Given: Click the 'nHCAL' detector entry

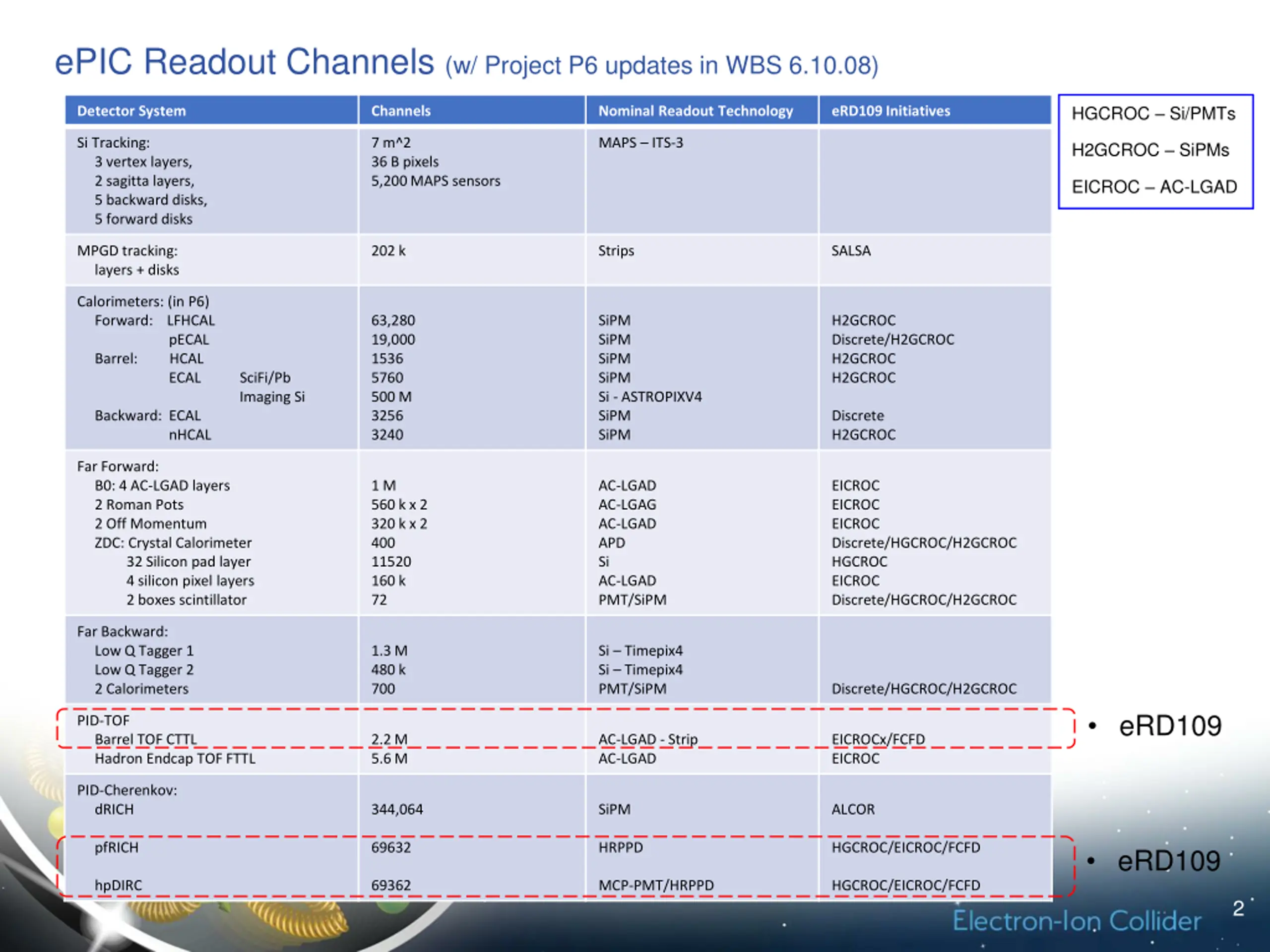Looking at the screenshot, I should [x=190, y=435].
